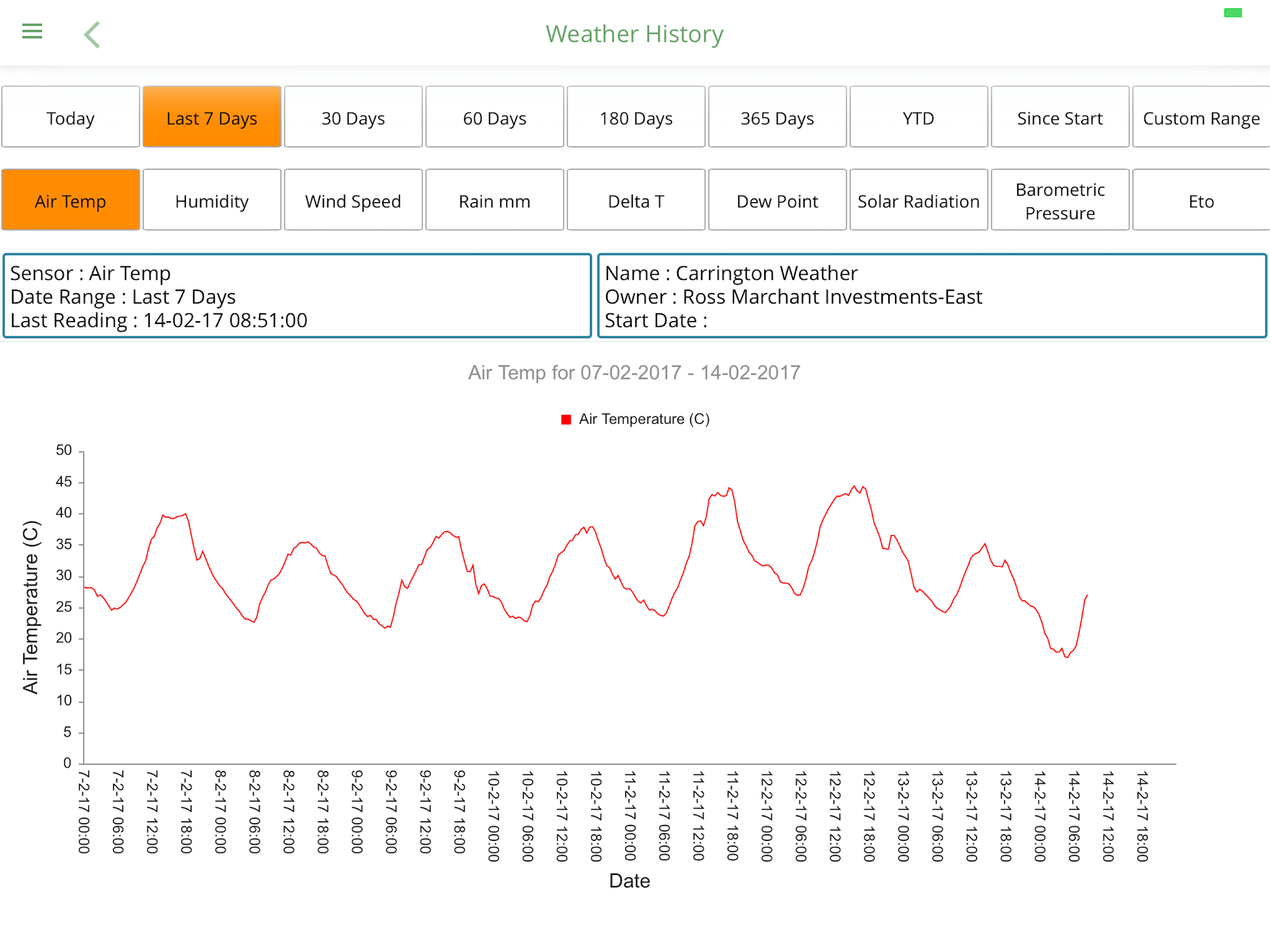Screen dimensions: 1270x952
Task: View data Since Start
Action: tap(1059, 118)
